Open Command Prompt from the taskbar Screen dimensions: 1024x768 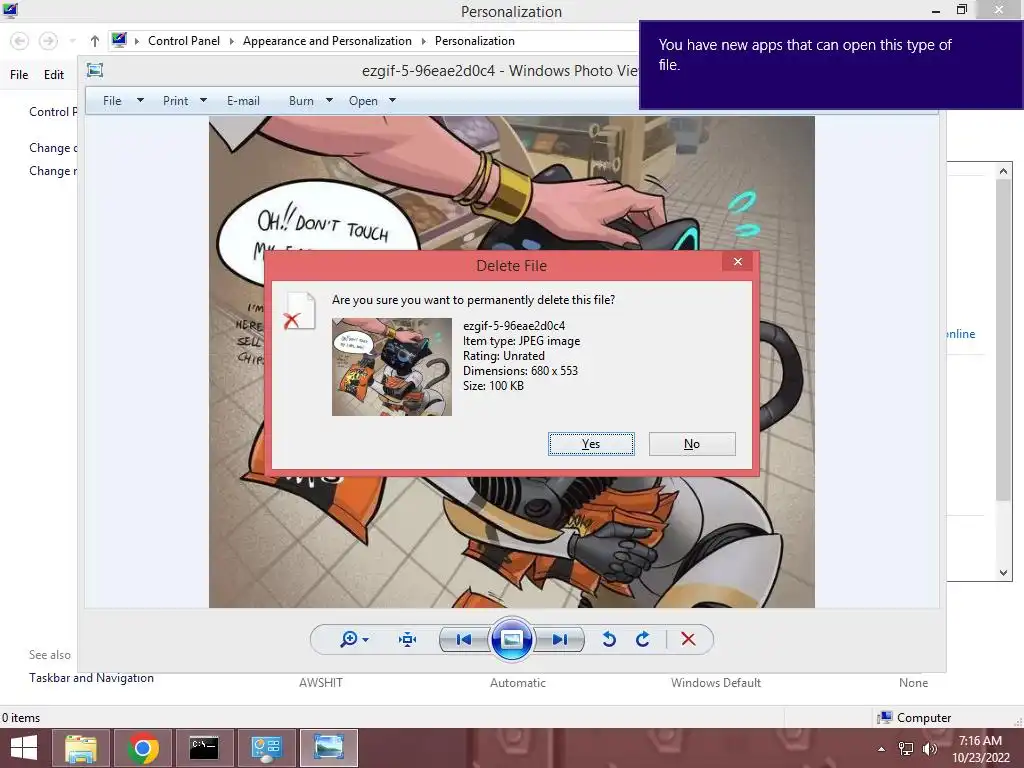204,748
